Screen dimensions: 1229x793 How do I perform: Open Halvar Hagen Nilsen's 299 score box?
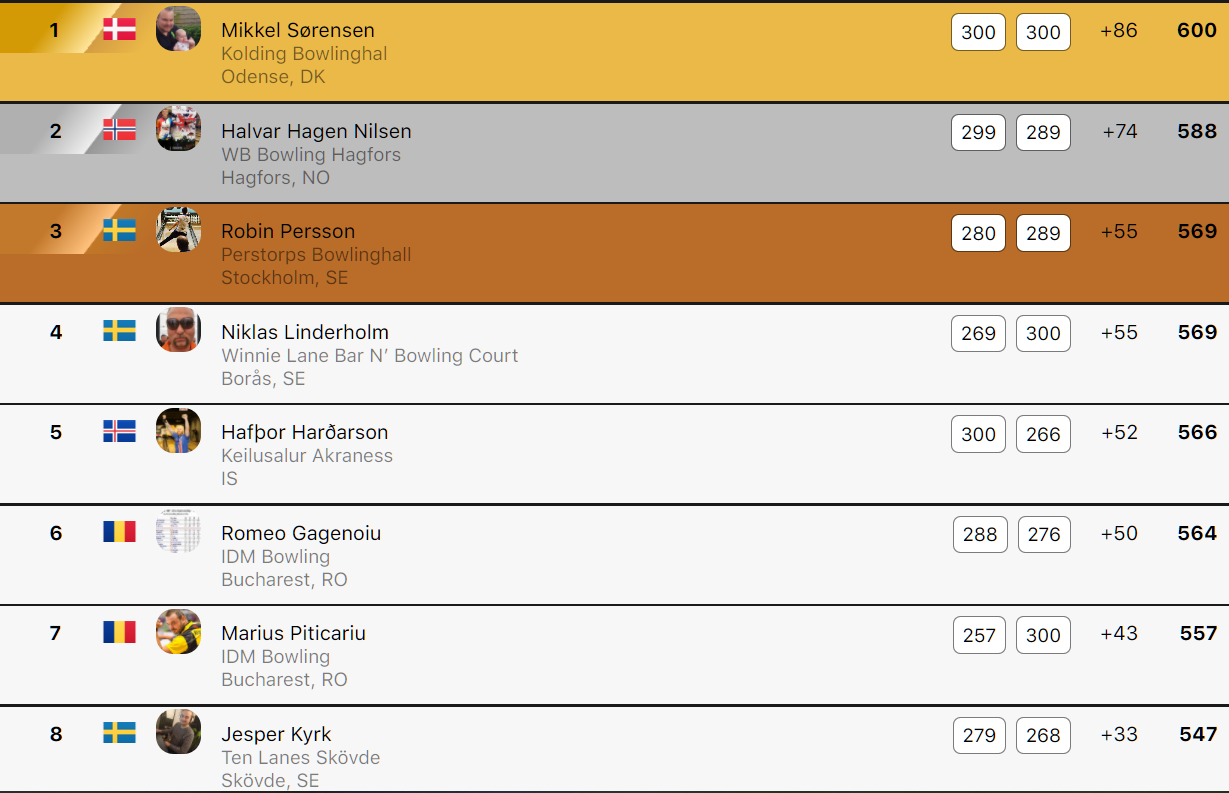coord(978,132)
